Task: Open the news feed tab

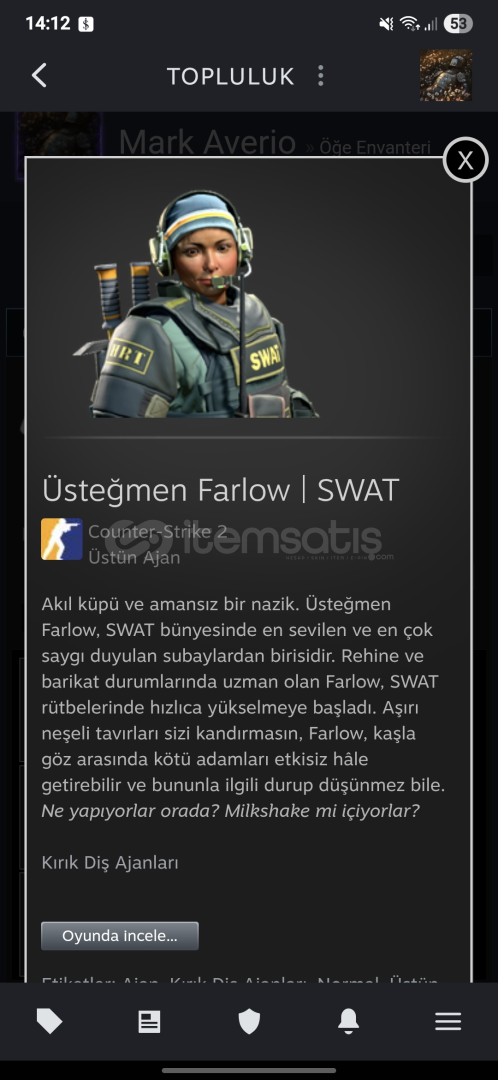Action: click(x=149, y=1021)
